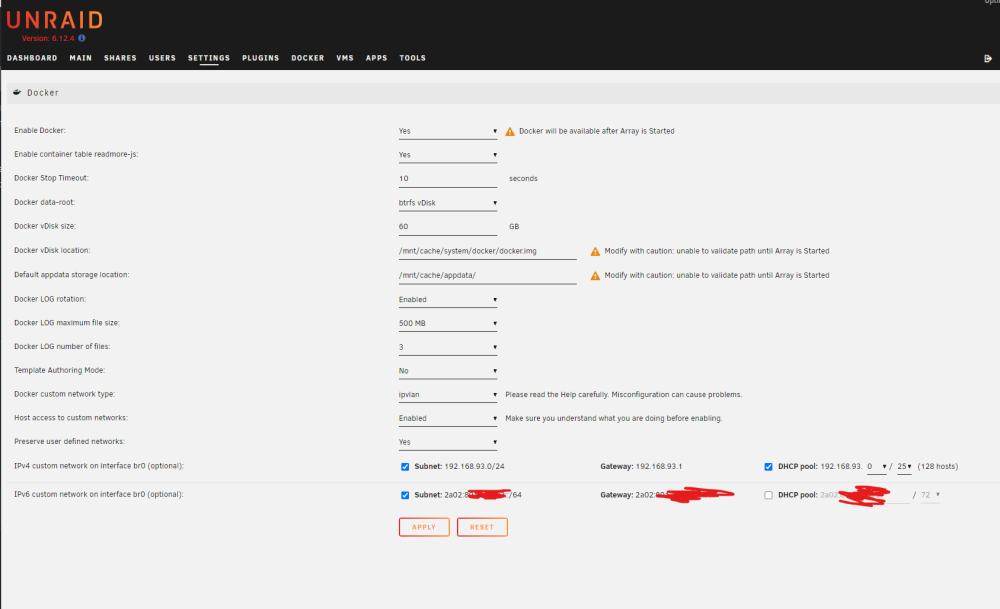This screenshot has height=609, width=1000.
Task: Click the 'Enable Docker:' label
Action: pyautogui.click(x=40, y=131)
